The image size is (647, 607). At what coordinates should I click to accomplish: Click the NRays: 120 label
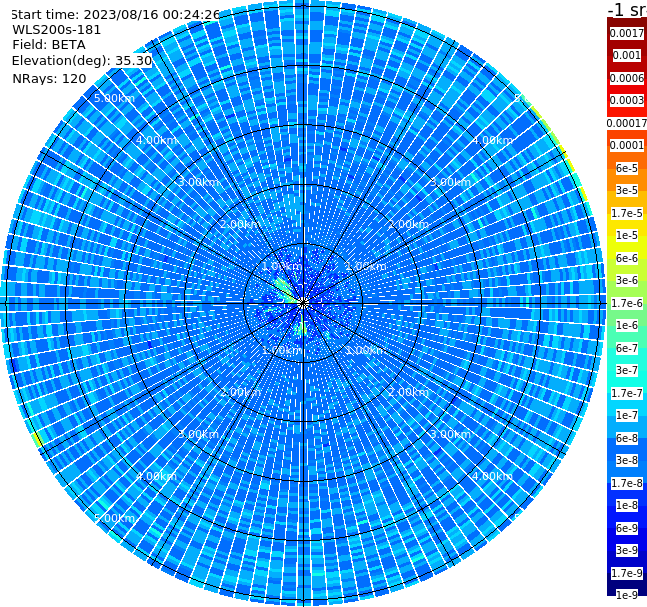click(x=49, y=79)
